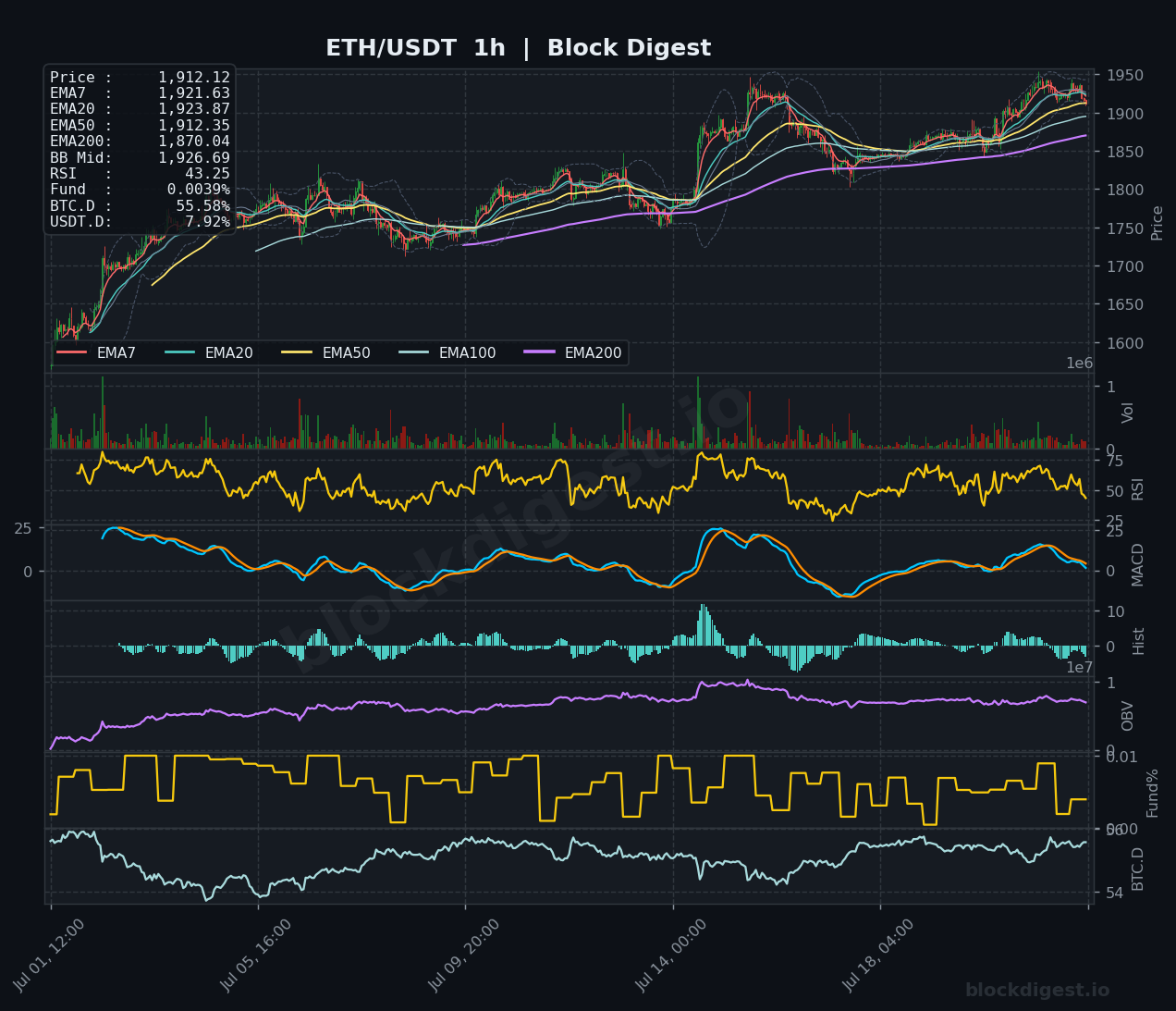Click the EMA200 label in the legend
Screen dimensions: 1176x1011
[593, 353]
